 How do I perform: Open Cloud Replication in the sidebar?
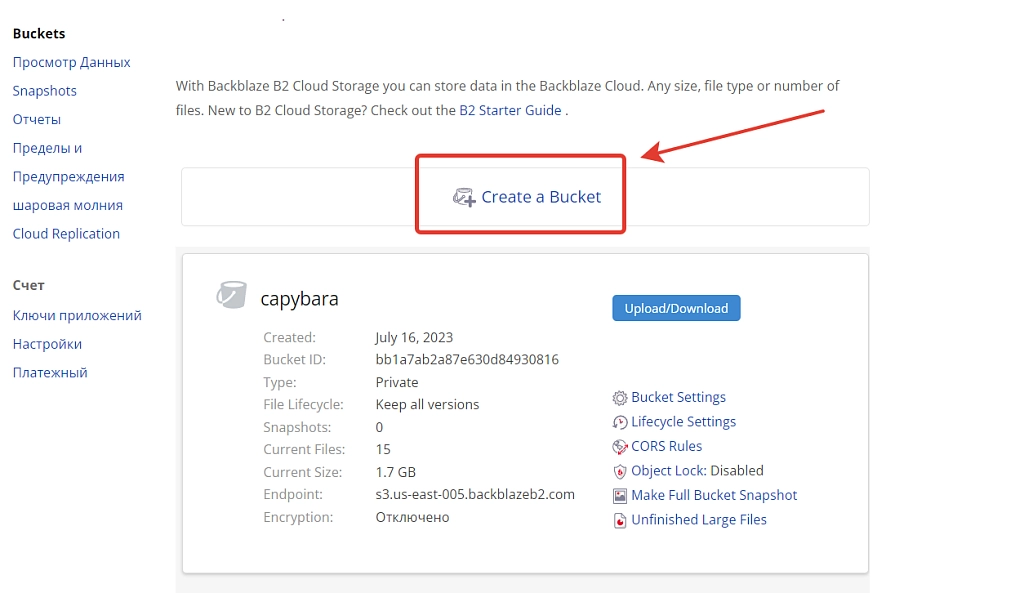coord(67,234)
